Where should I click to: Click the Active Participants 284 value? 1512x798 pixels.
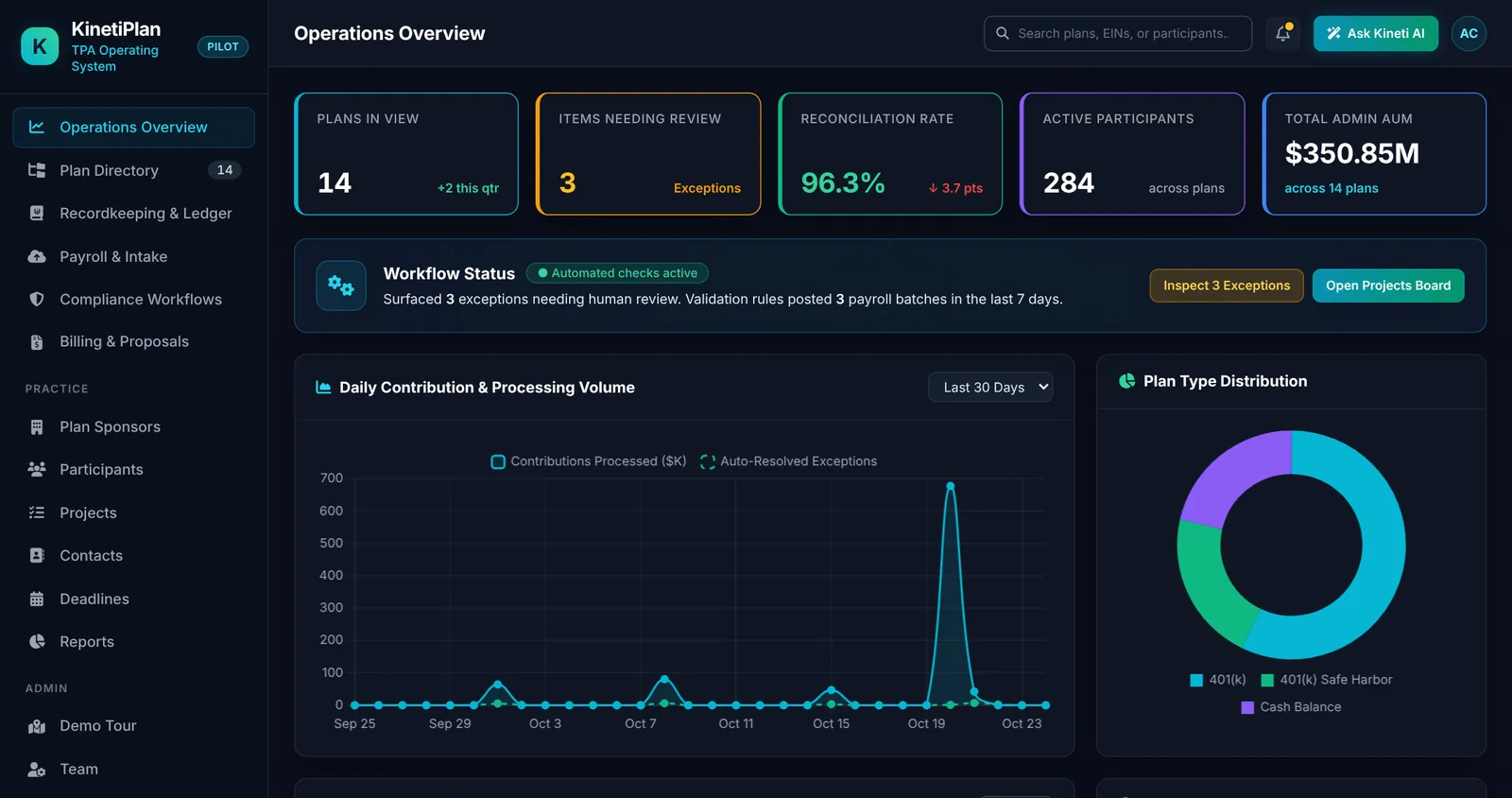click(1069, 182)
